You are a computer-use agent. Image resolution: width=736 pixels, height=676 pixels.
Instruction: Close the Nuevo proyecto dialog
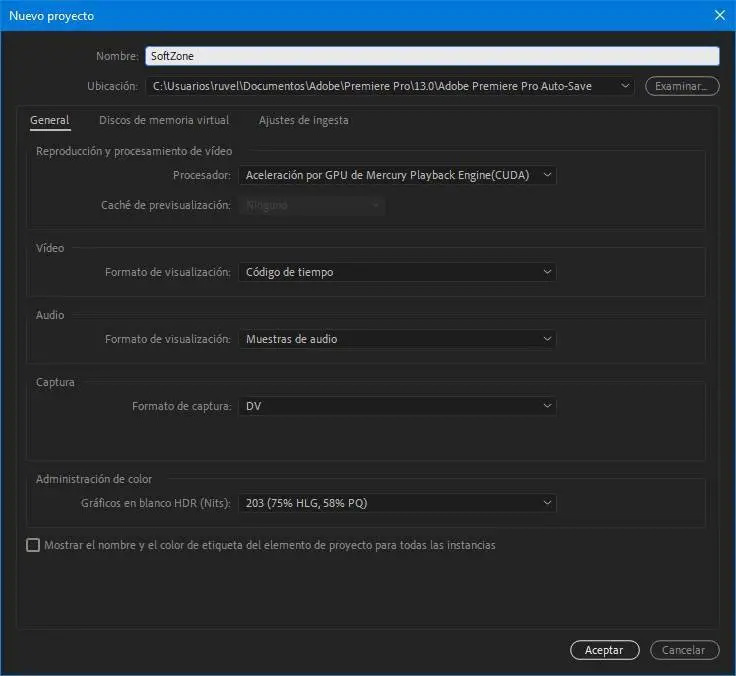tap(720, 15)
